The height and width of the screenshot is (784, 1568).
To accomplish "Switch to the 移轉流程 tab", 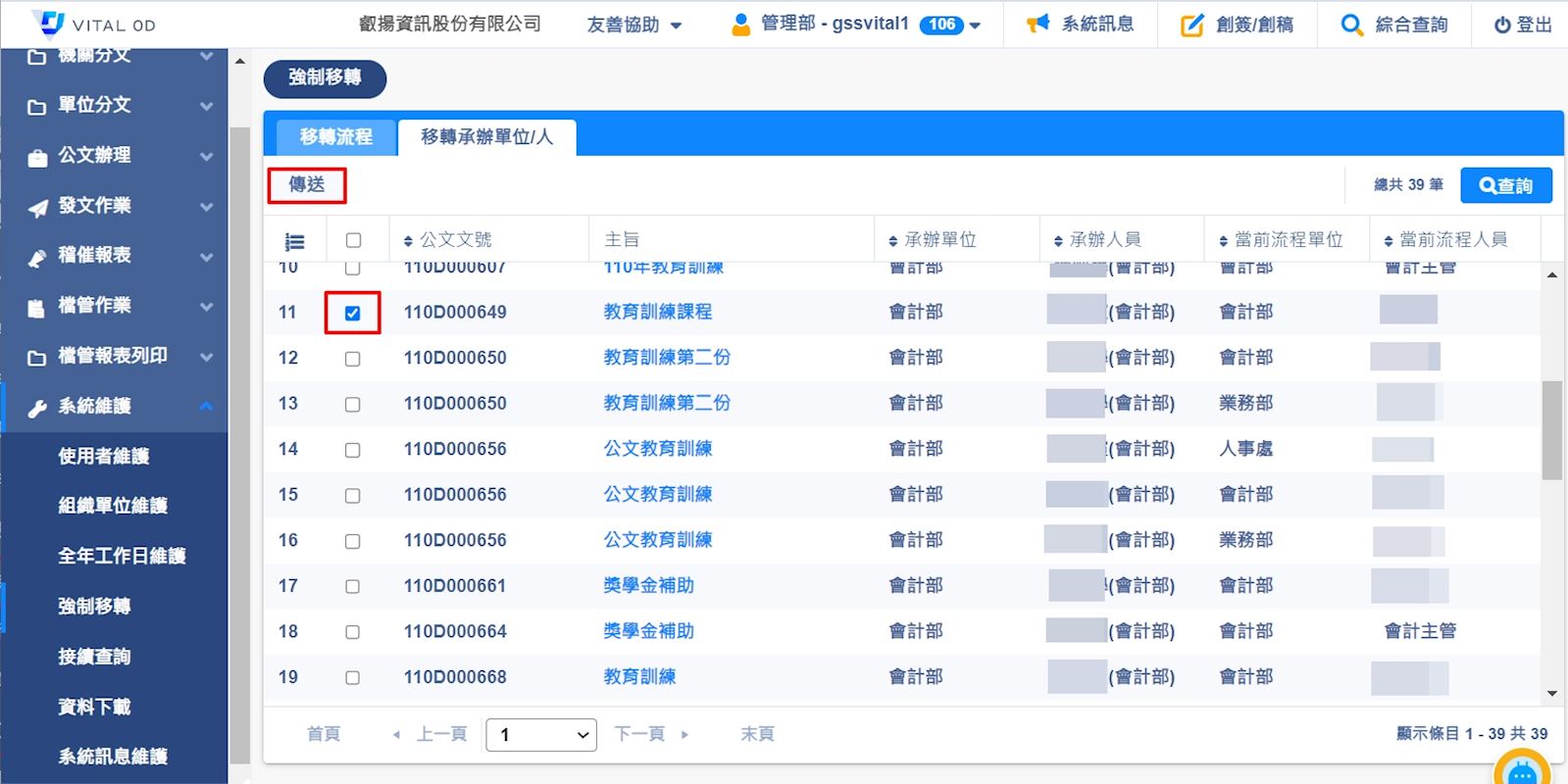I will click(335, 137).
